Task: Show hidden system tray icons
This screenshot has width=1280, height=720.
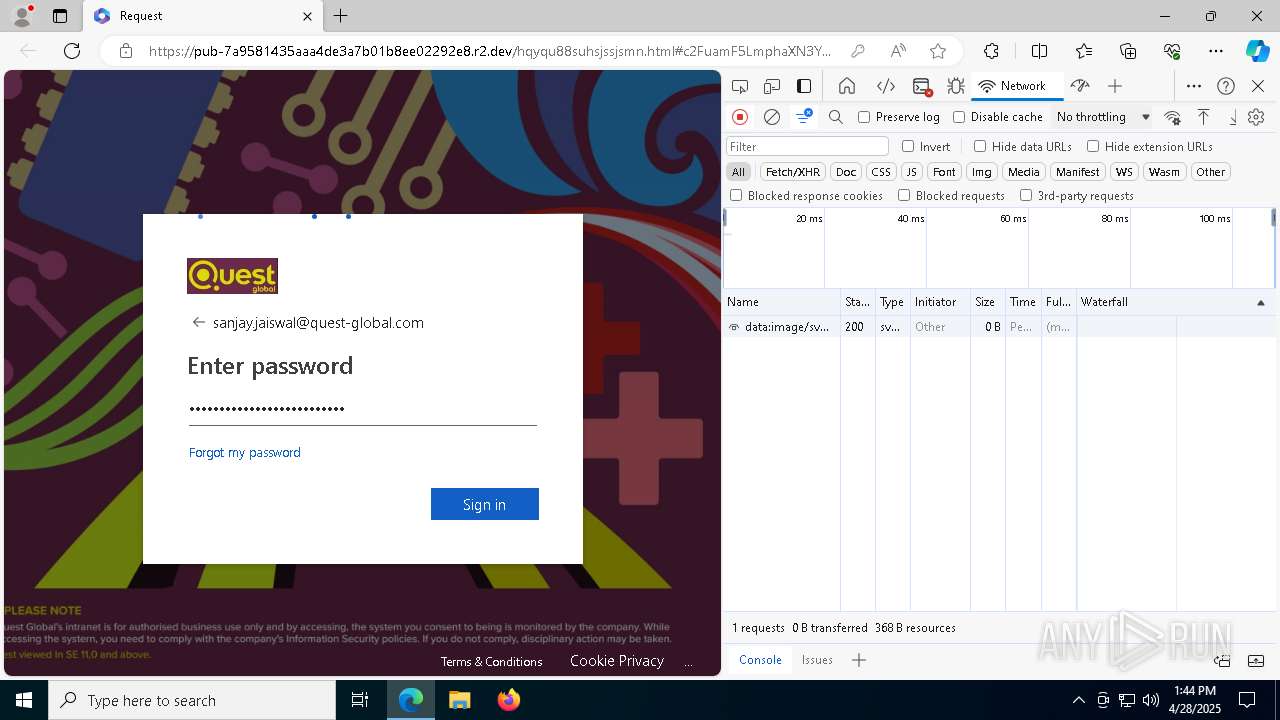Action: 1078,700
